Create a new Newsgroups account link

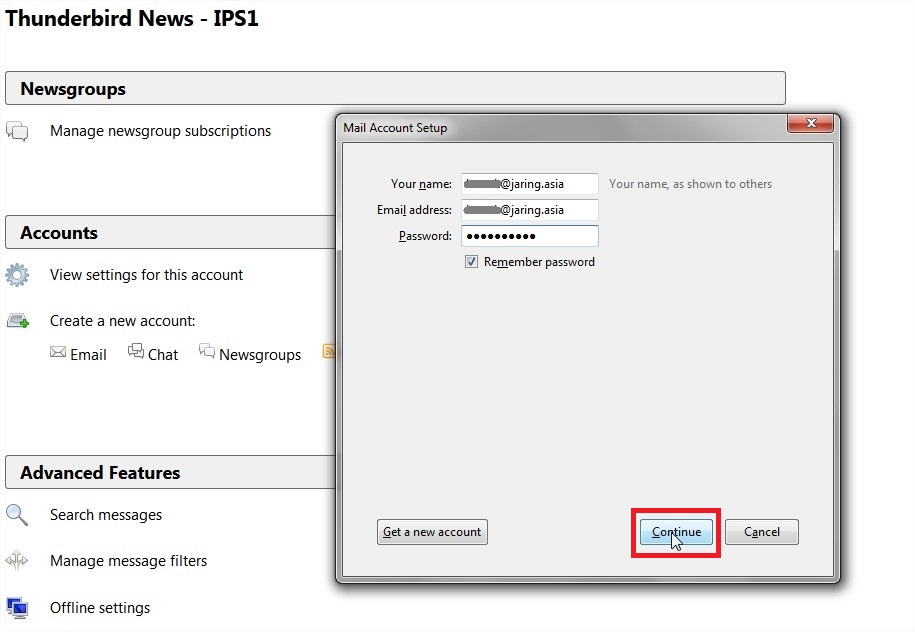260,355
